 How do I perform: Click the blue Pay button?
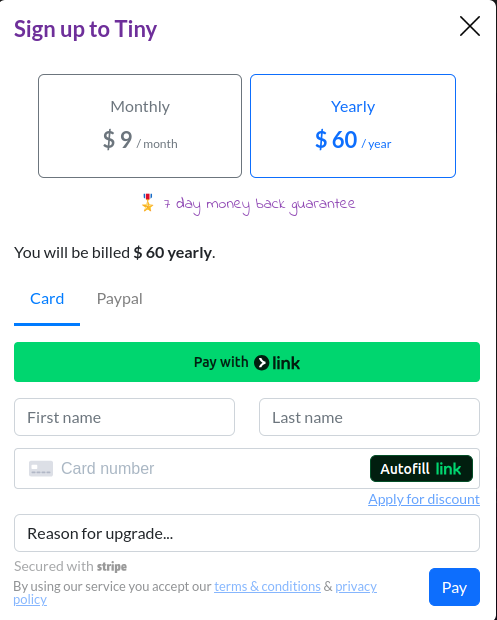[454, 587]
